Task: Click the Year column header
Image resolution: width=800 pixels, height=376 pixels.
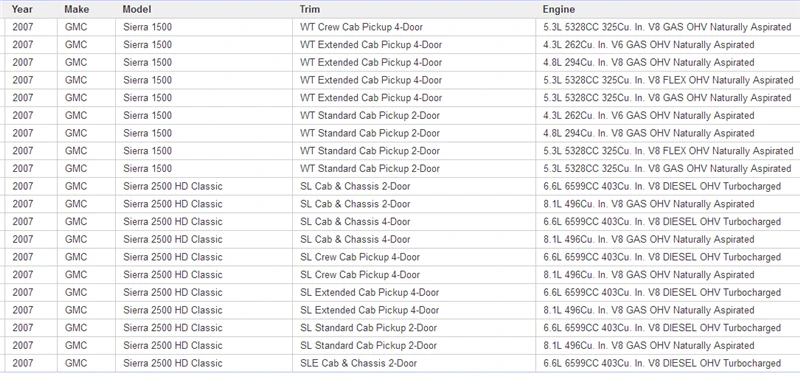Action: pos(22,9)
